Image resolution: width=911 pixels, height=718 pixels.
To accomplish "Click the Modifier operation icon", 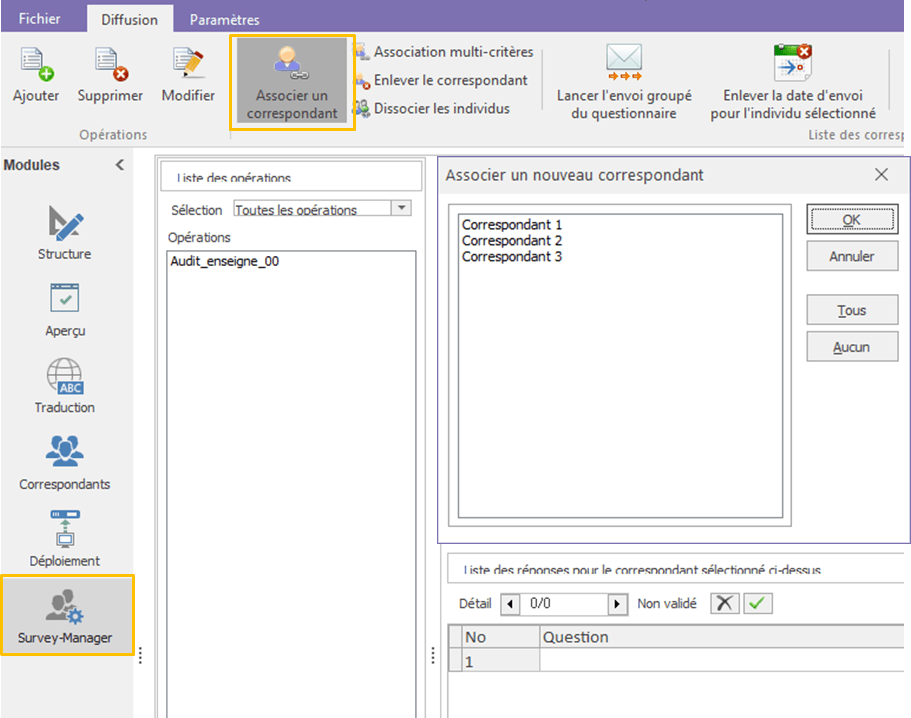I will (x=188, y=64).
